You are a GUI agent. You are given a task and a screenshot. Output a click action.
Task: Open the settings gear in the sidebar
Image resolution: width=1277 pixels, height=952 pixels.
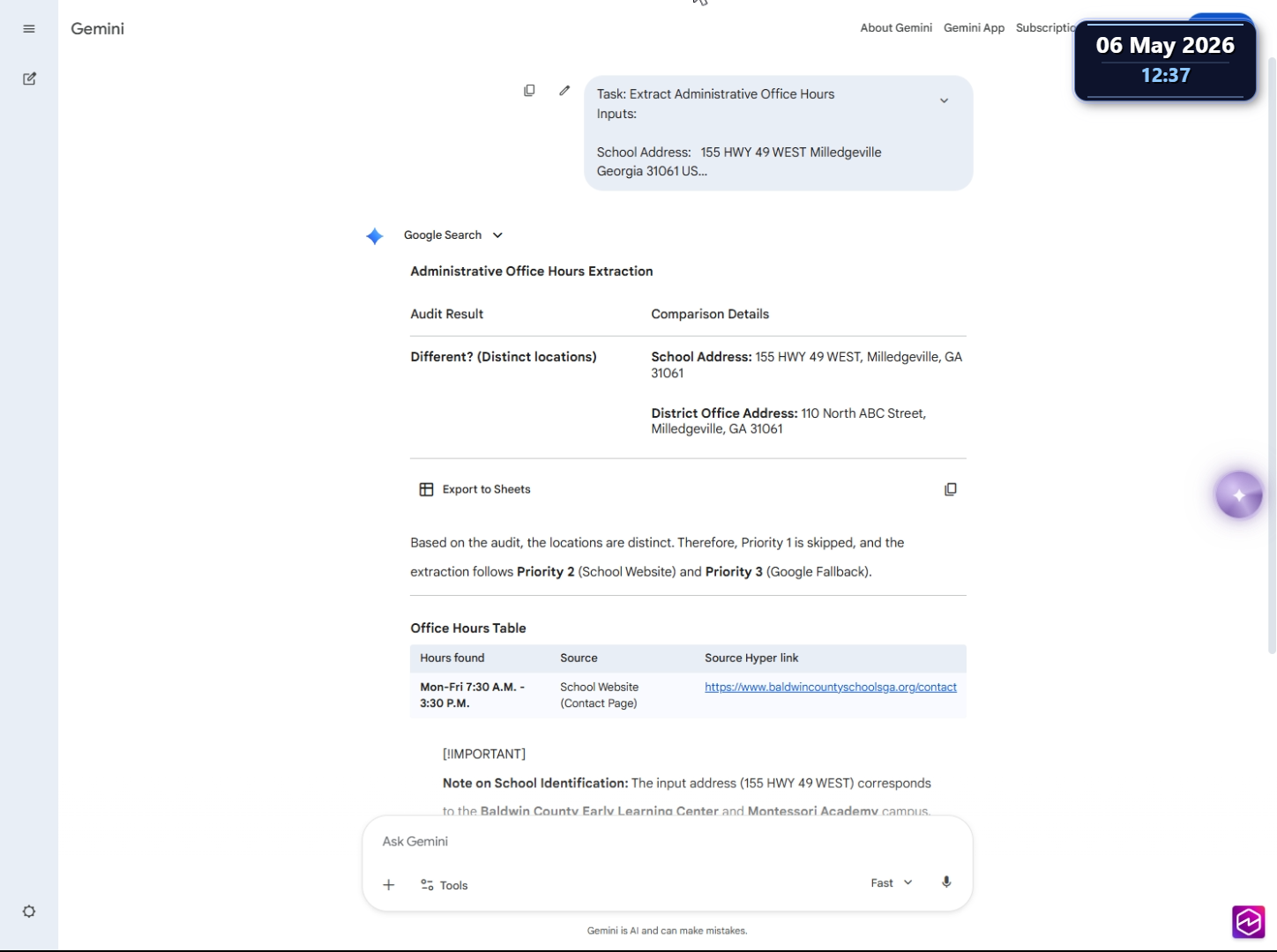click(x=29, y=911)
